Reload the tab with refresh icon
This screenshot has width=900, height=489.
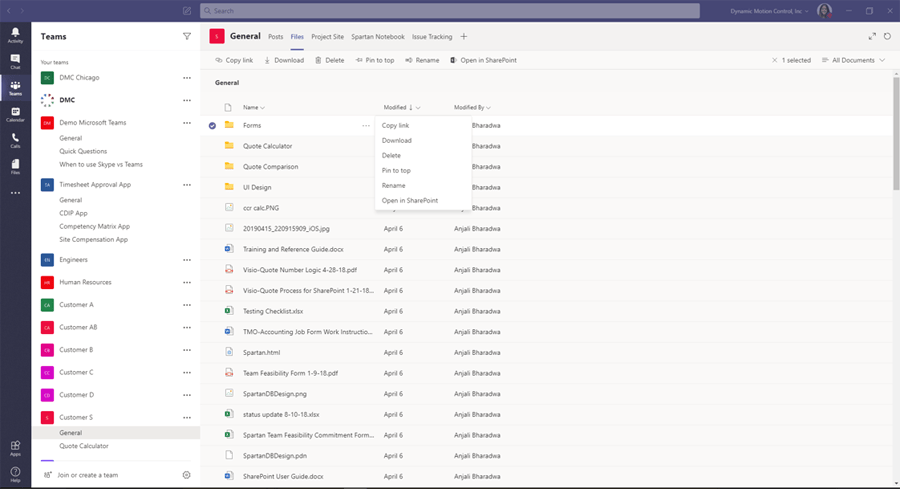[887, 36]
